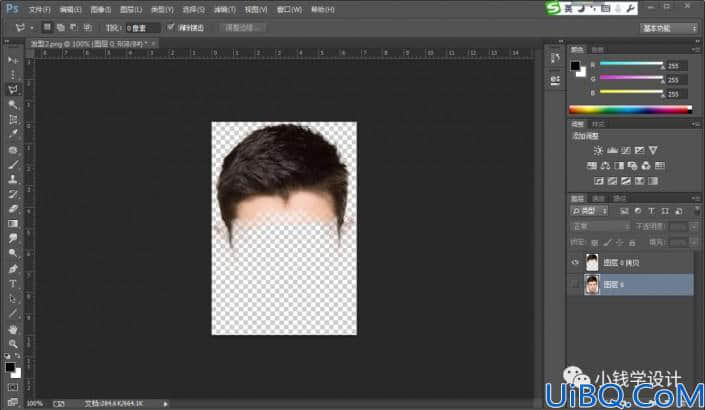Select Intersect with Selection mode
Screen dimensions: 705x410
(88, 27)
